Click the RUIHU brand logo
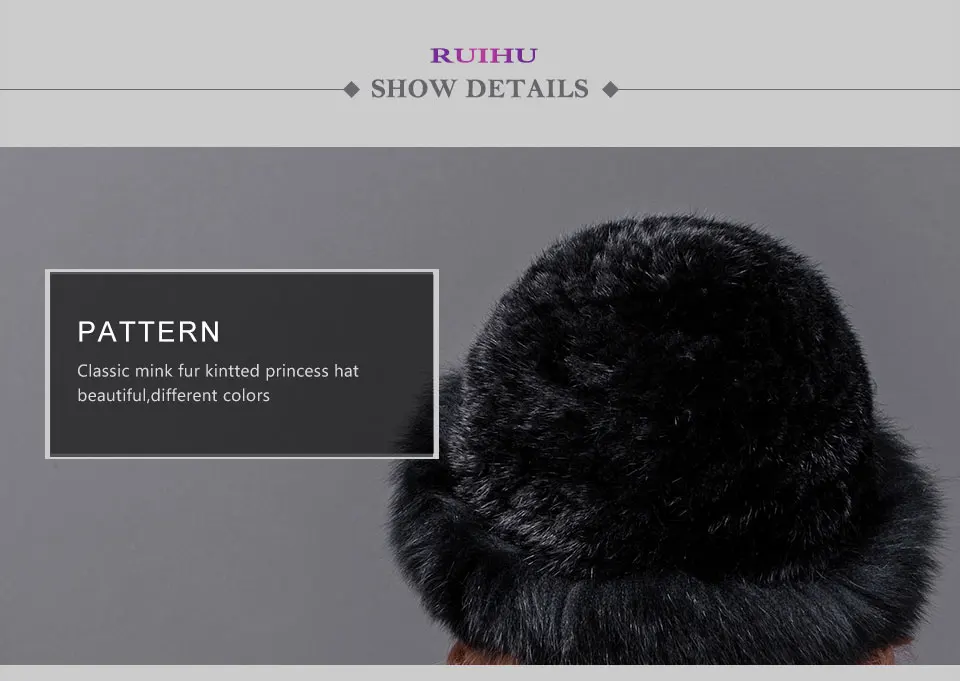Viewport: 960px width, 681px height. 484,55
